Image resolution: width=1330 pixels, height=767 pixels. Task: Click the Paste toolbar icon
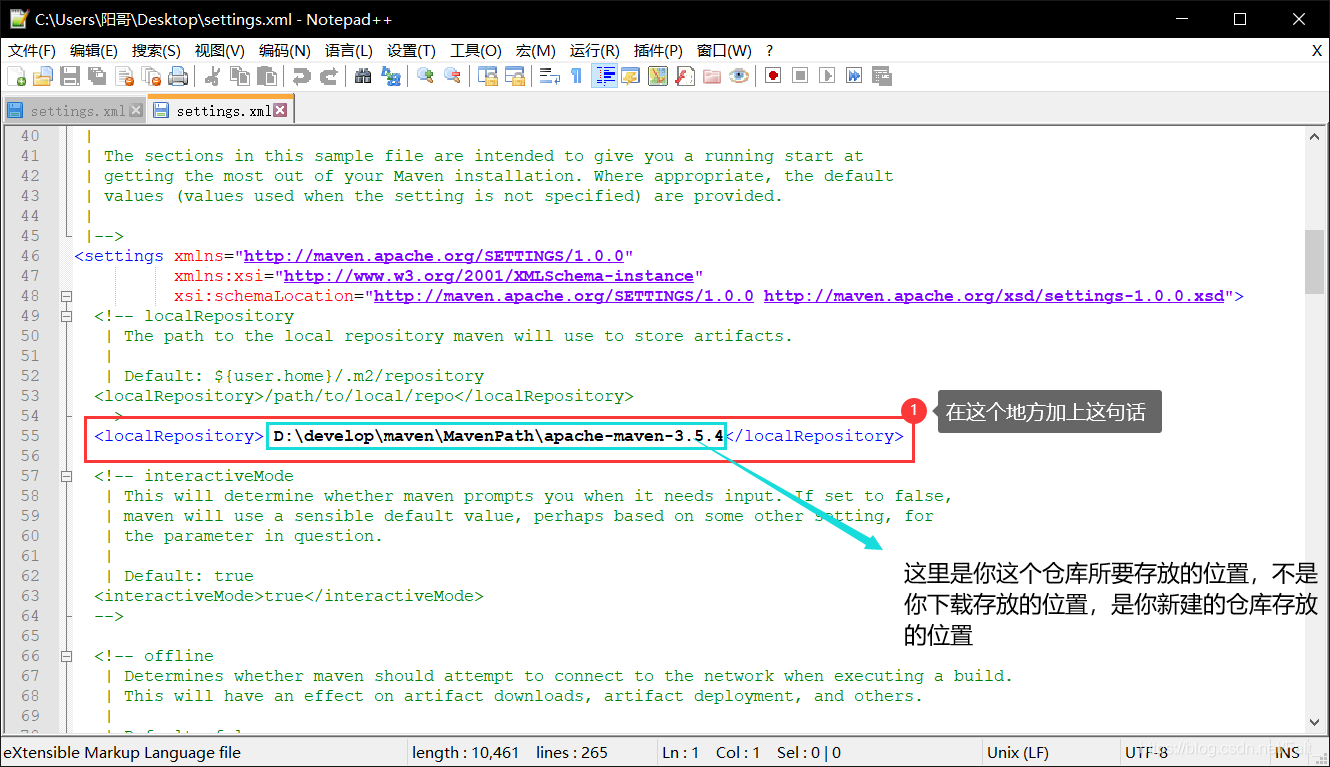(x=266, y=76)
